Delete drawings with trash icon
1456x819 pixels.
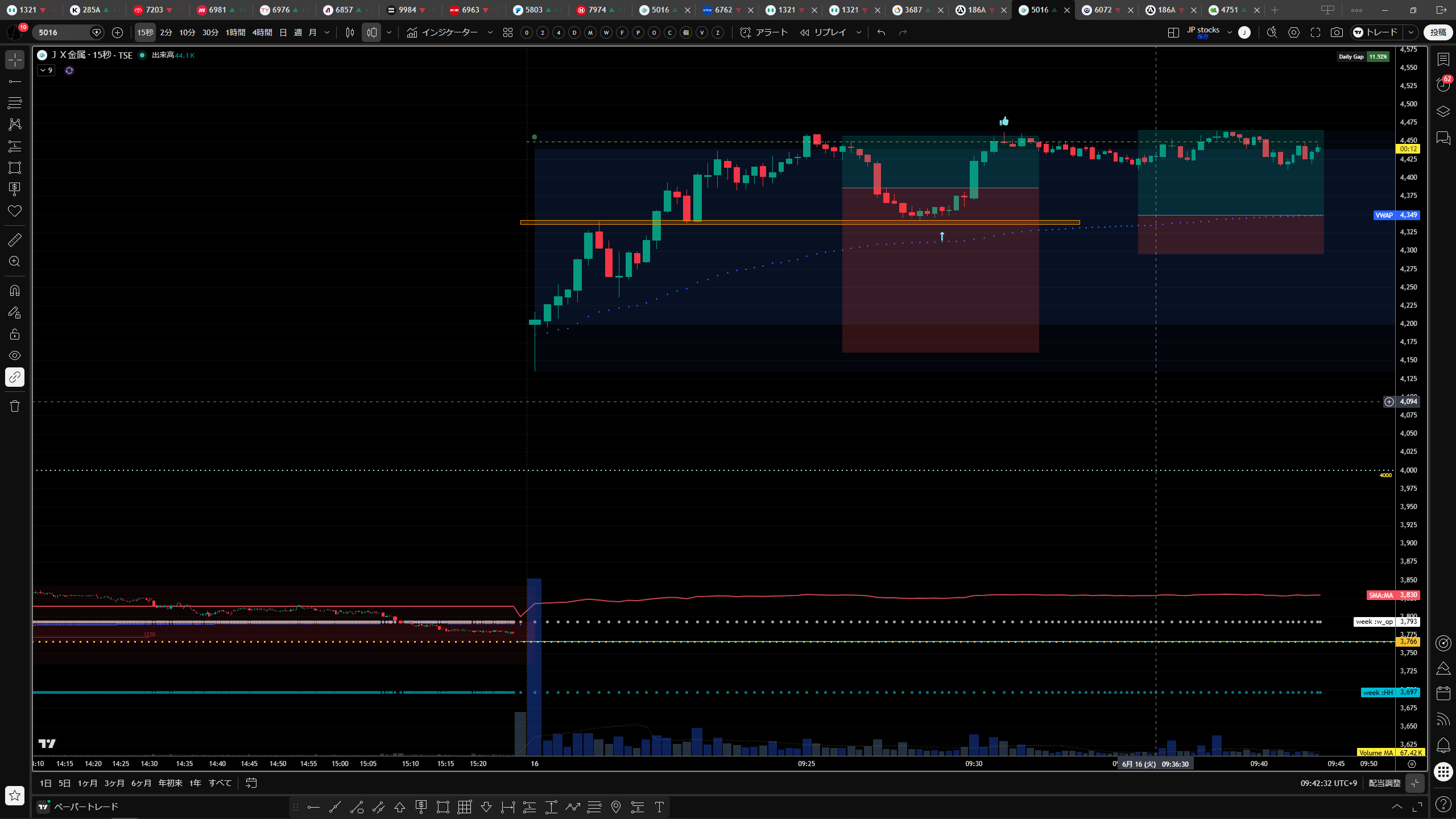[x=15, y=406]
